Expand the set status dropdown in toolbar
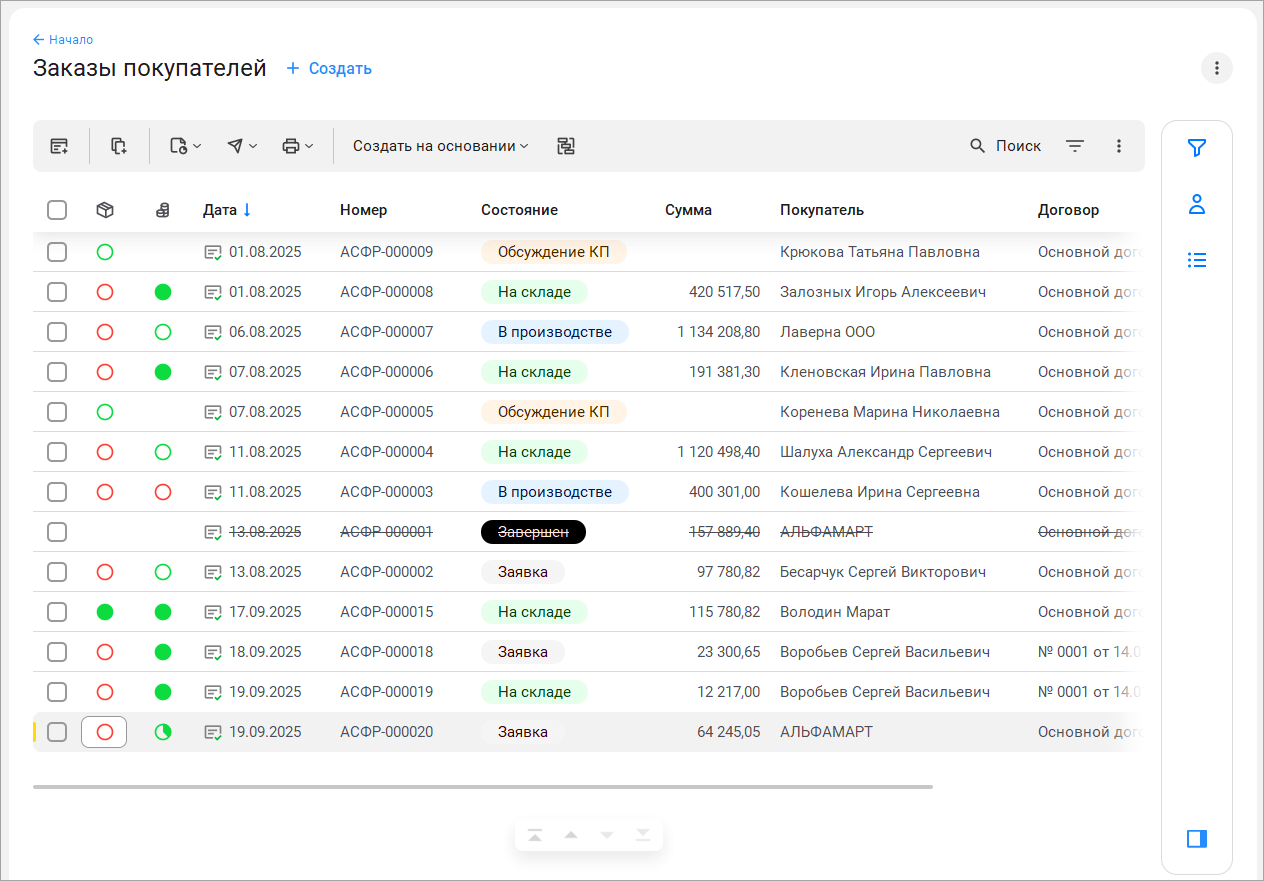This screenshot has width=1264, height=881. pyautogui.click(x=185, y=146)
